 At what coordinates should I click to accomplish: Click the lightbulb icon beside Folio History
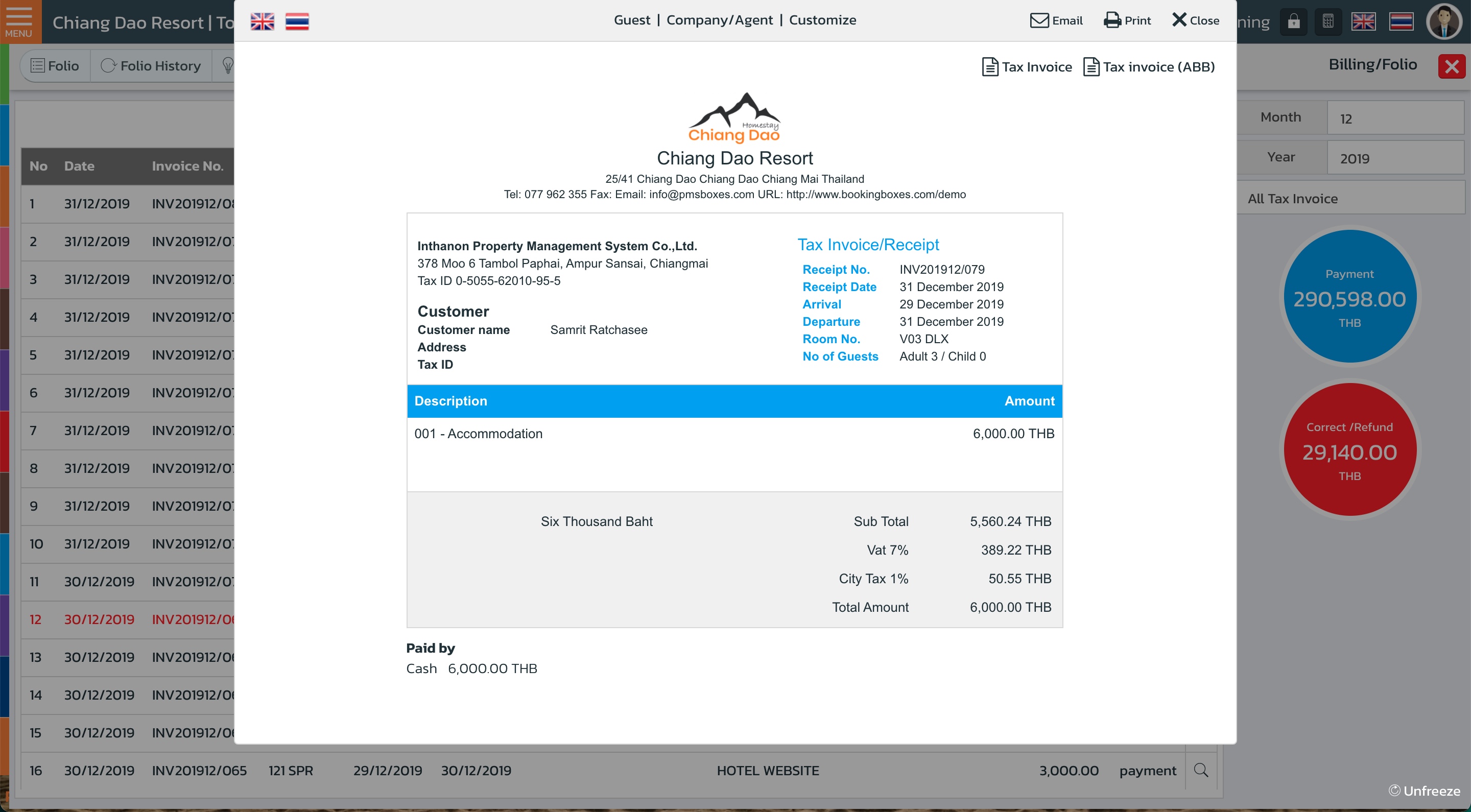227,66
